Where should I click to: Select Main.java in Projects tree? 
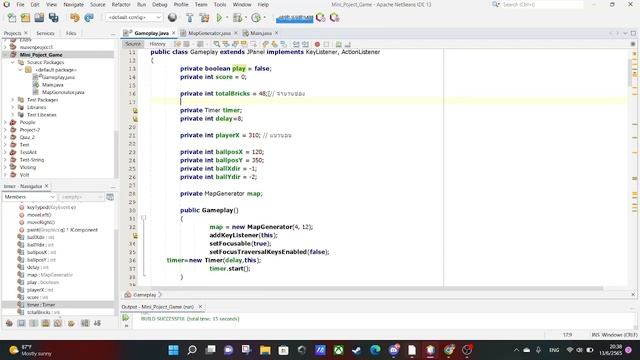pyautogui.click(x=53, y=85)
